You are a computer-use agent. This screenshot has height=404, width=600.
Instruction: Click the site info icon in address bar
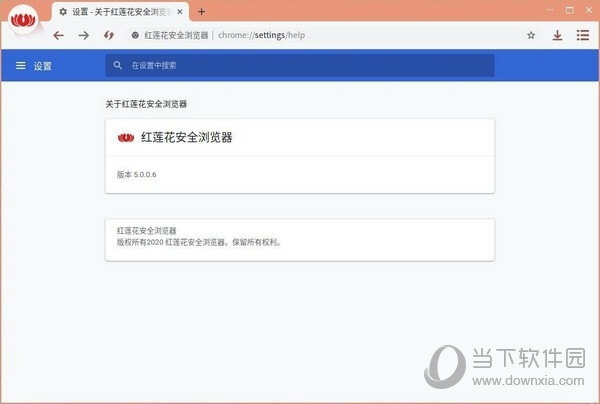coord(135,35)
